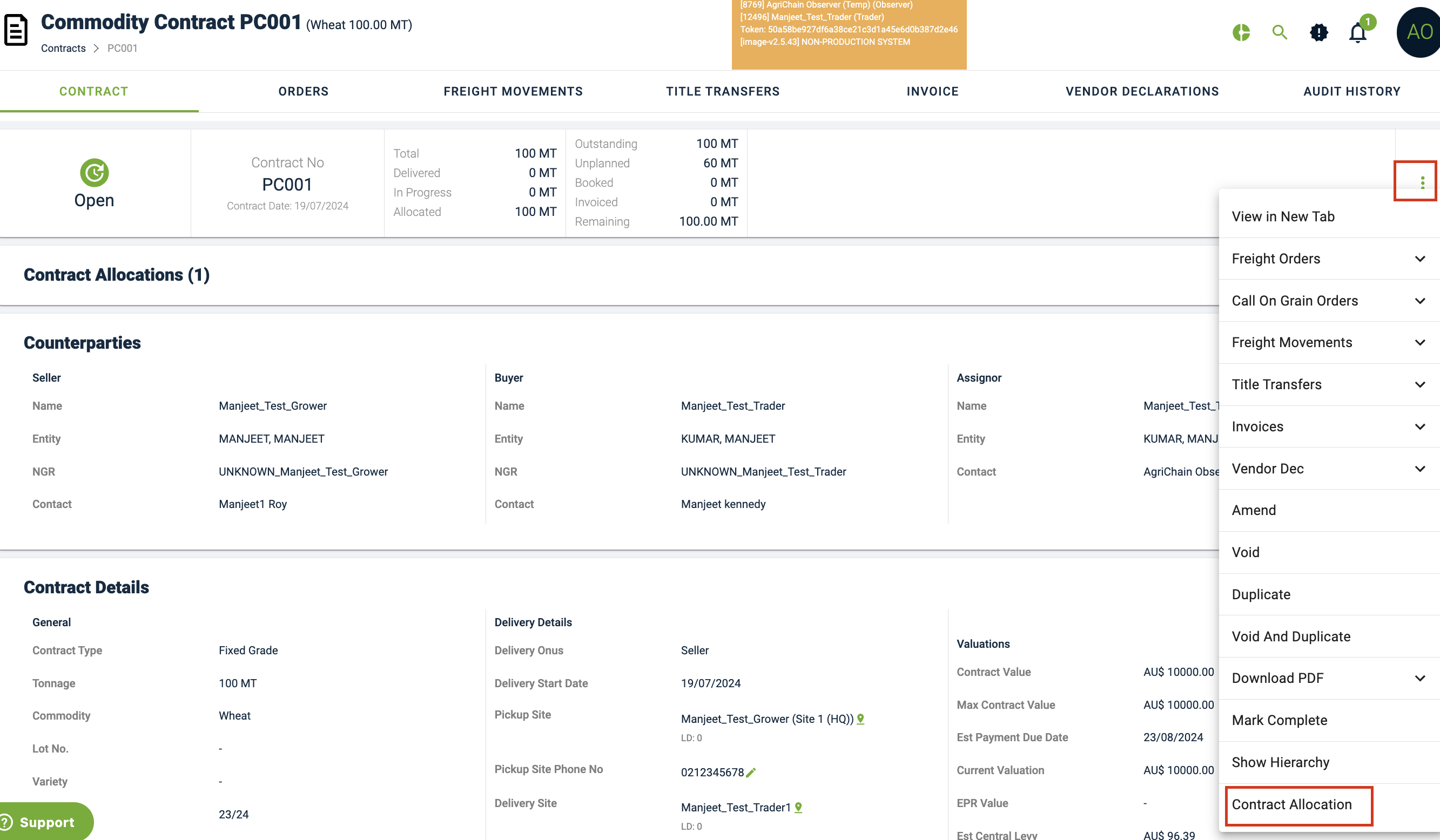
Task: Click the green pie chart icon in the header
Action: tap(1241, 32)
